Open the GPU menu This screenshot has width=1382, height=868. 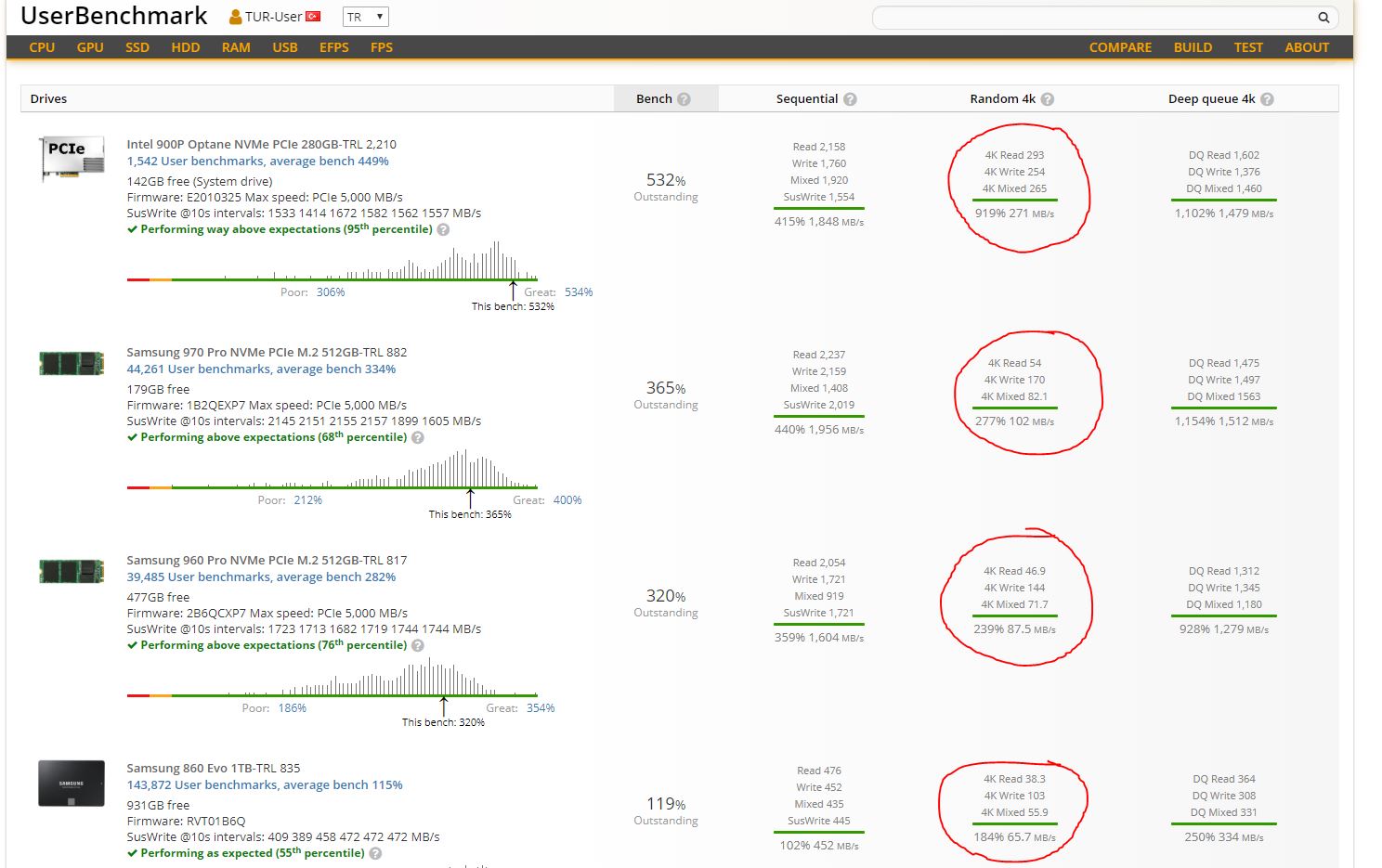[x=90, y=47]
